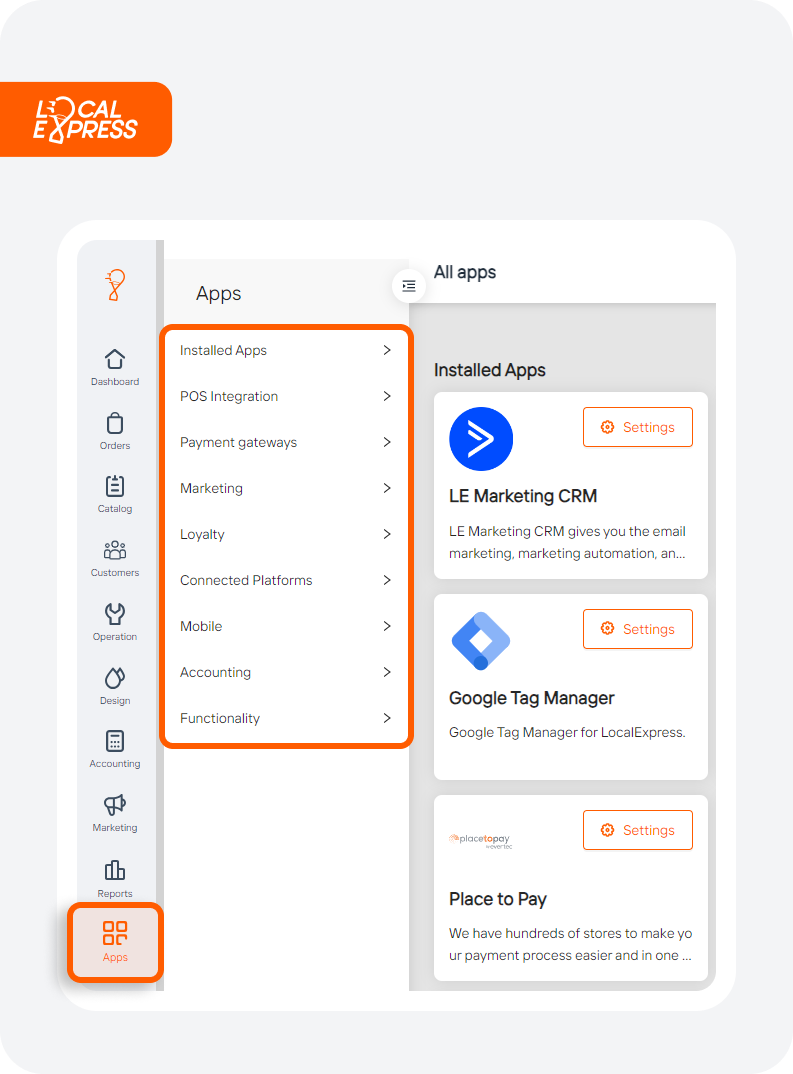Expand the Payment gateways category
The height and width of the screenshot is (1074, 793).
click(285, 442)
